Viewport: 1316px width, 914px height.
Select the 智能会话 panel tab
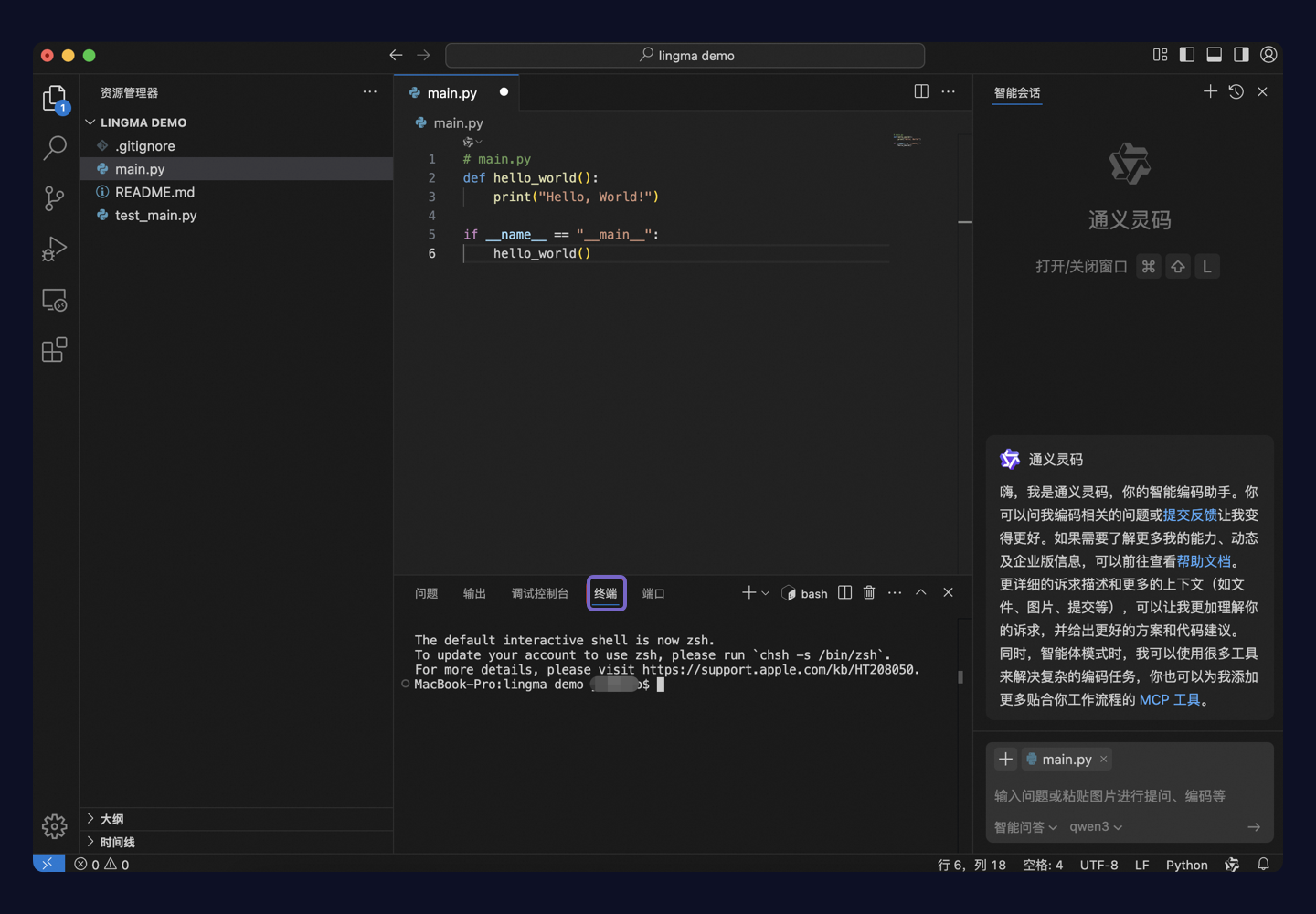(1017, 92)
